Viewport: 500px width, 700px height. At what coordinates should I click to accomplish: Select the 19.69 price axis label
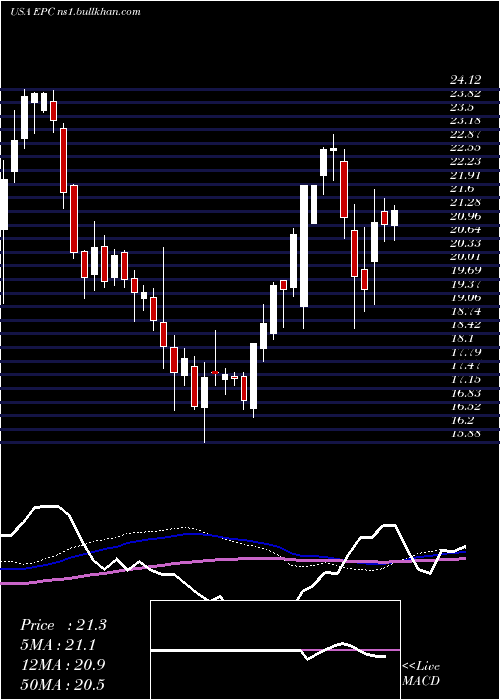[x=465, y=271]
